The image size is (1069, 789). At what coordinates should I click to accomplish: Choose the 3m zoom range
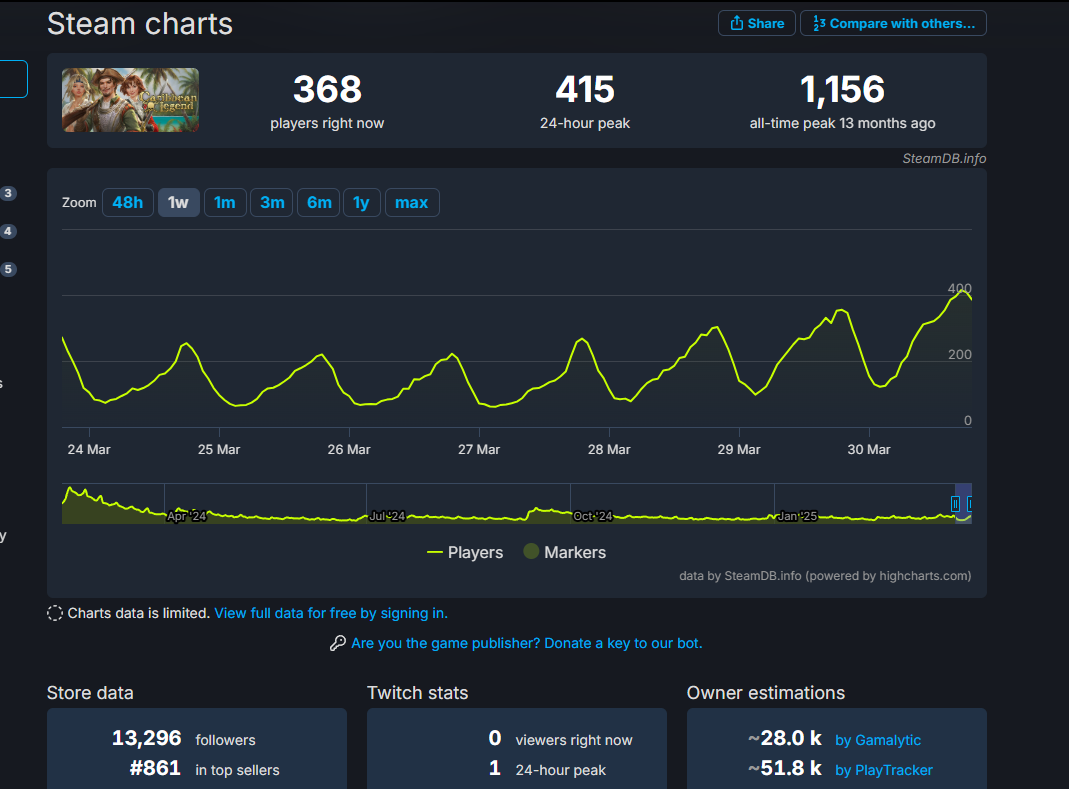click(272, 203)
